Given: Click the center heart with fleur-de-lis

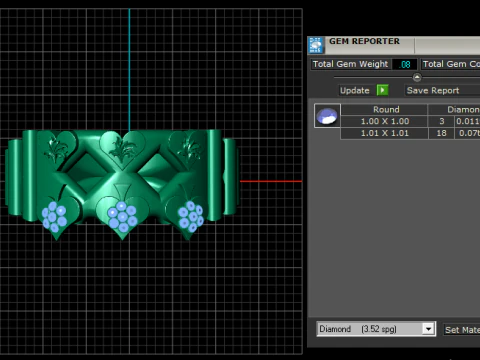Looking at the screenshot, I should (x=122, y=149).
